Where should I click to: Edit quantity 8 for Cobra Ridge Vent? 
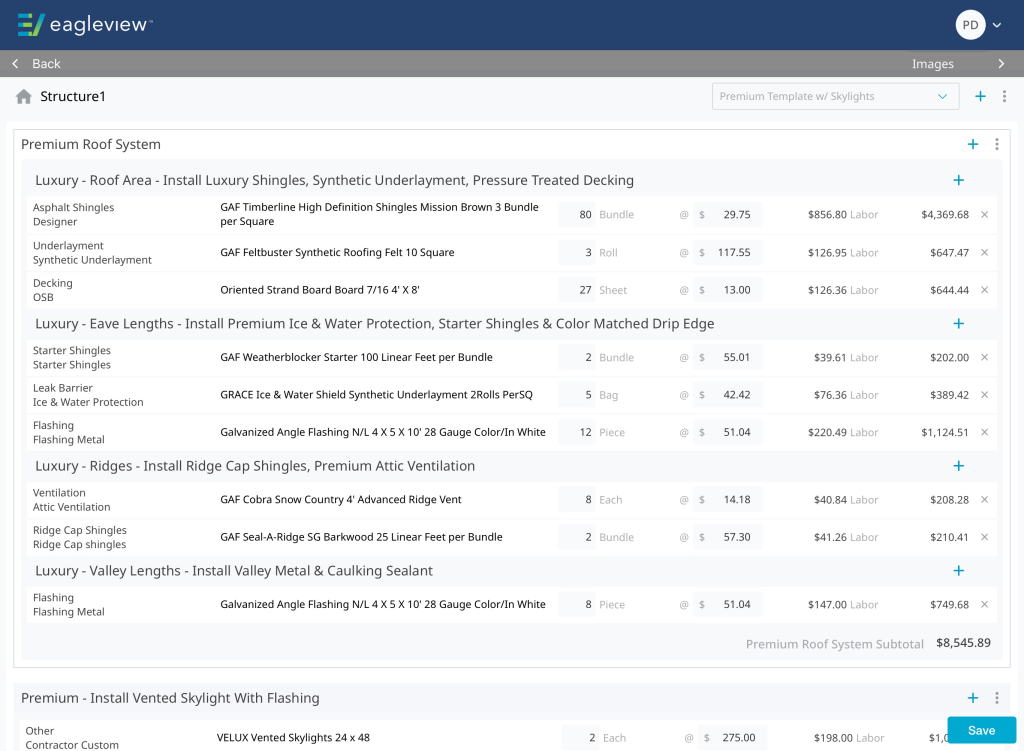577,500
